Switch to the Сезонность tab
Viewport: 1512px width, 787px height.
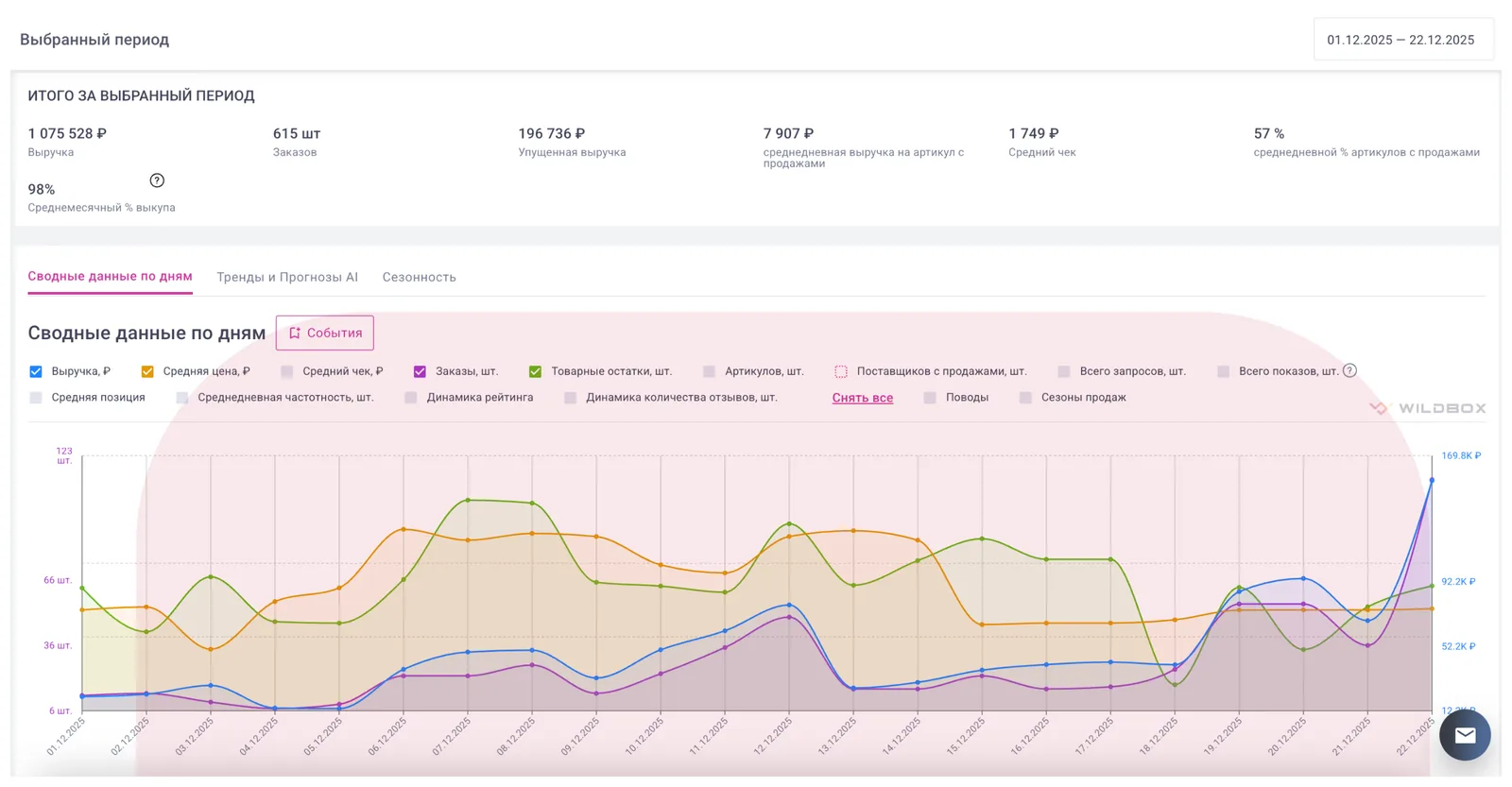pyautogui.click(x=419, y=277)
